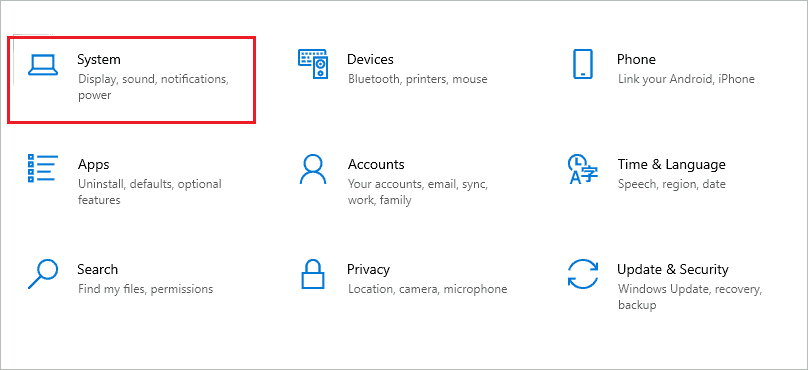Click 'Location, camera, microphone' description
808x370 pixels.
click(427, 289)
